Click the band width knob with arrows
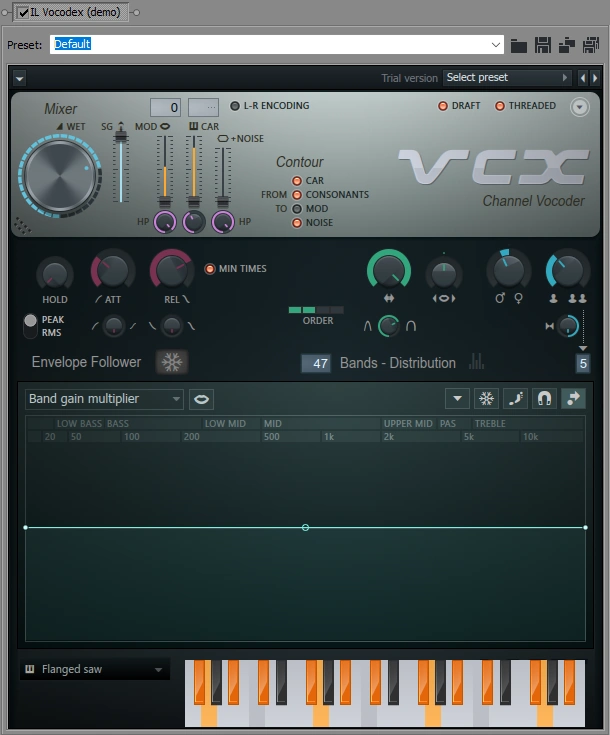The image size is (610, 735). point(389,270)
